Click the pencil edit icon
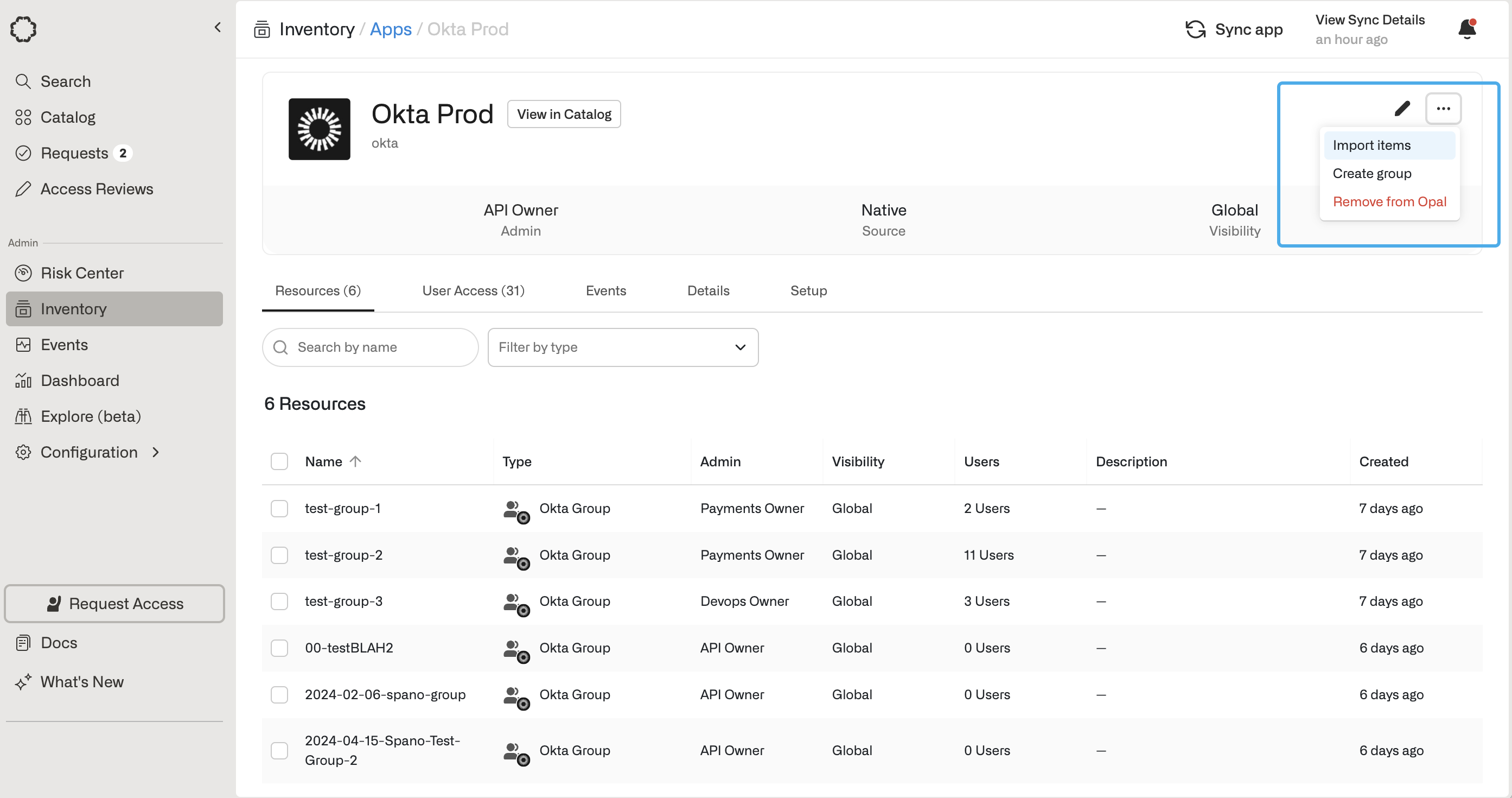 click(1402, 109)
